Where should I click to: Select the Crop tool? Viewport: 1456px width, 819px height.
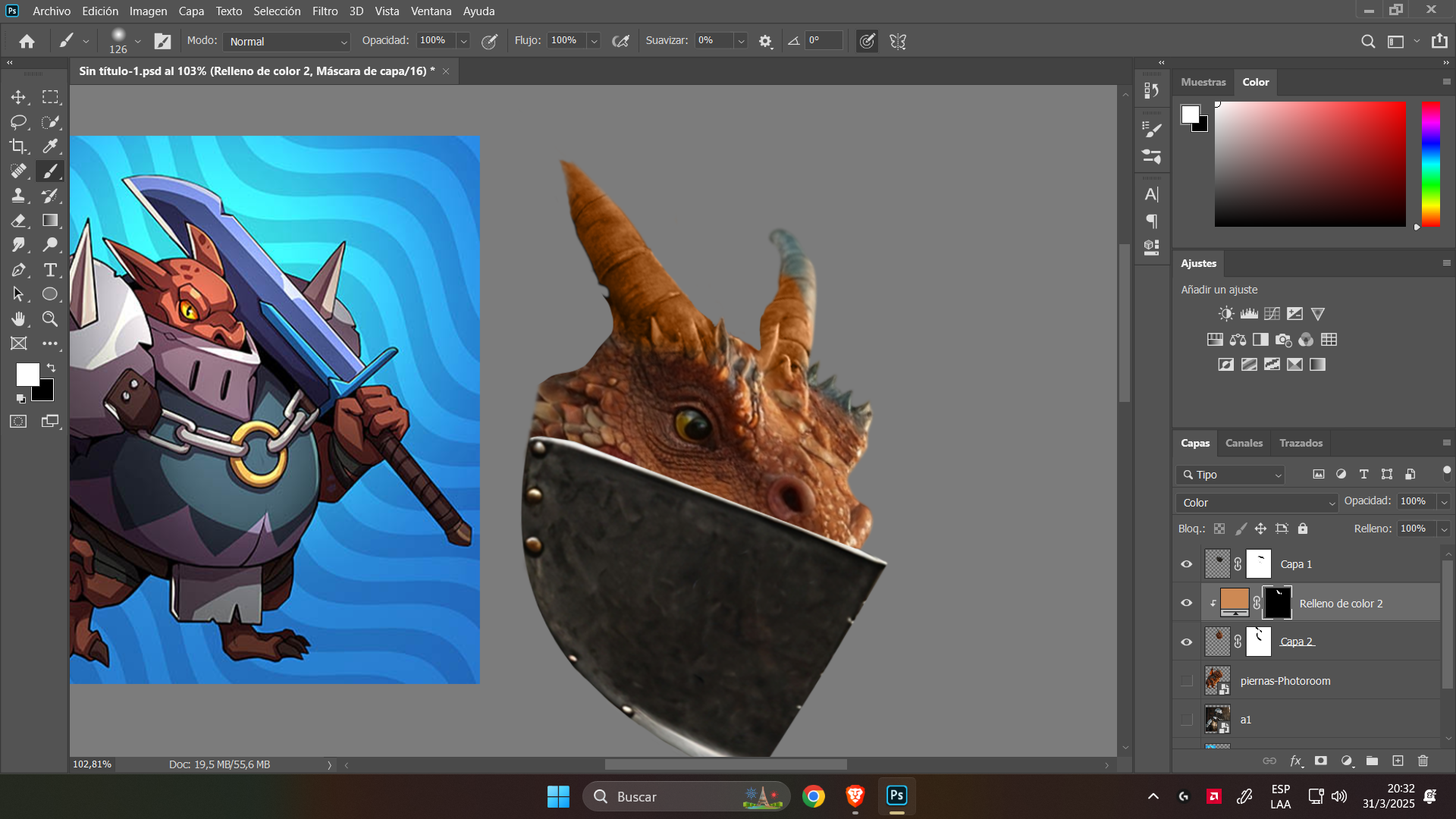[18, 146]
